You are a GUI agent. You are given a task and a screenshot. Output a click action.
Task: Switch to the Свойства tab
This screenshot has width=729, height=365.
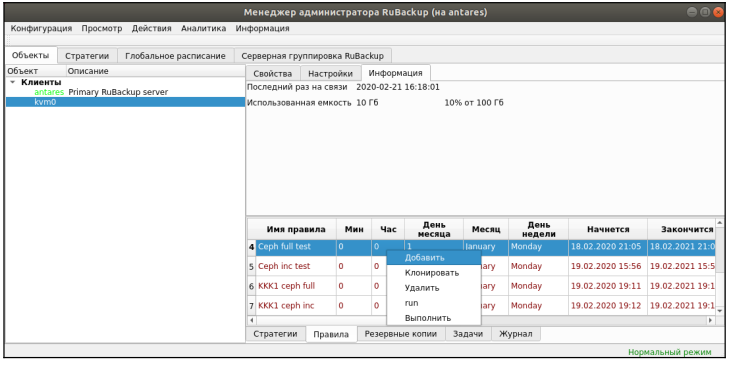[272, 73]
